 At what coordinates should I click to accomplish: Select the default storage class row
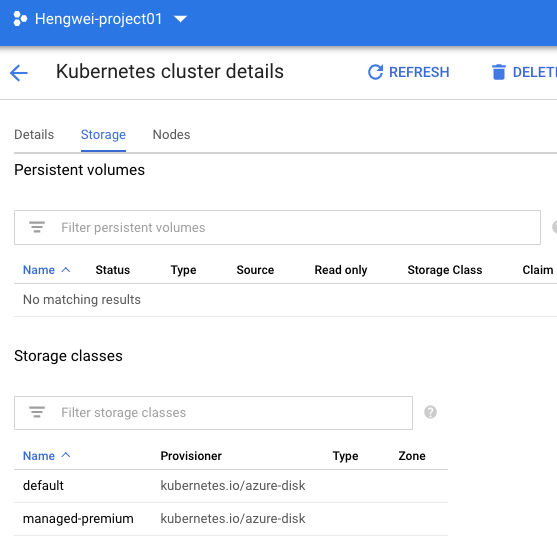[x=231, y=486]
